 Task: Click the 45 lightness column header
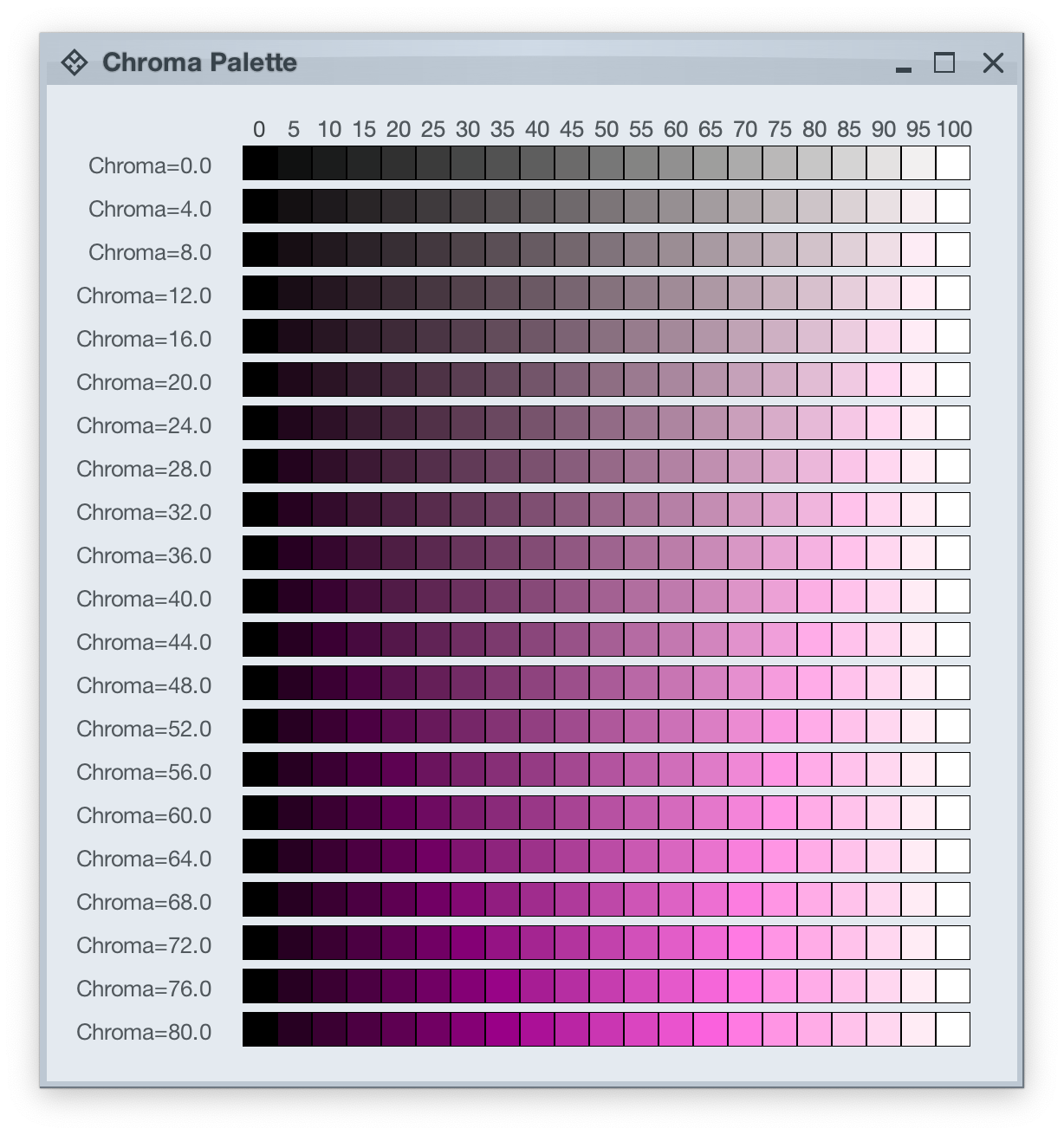pos(572,129)
